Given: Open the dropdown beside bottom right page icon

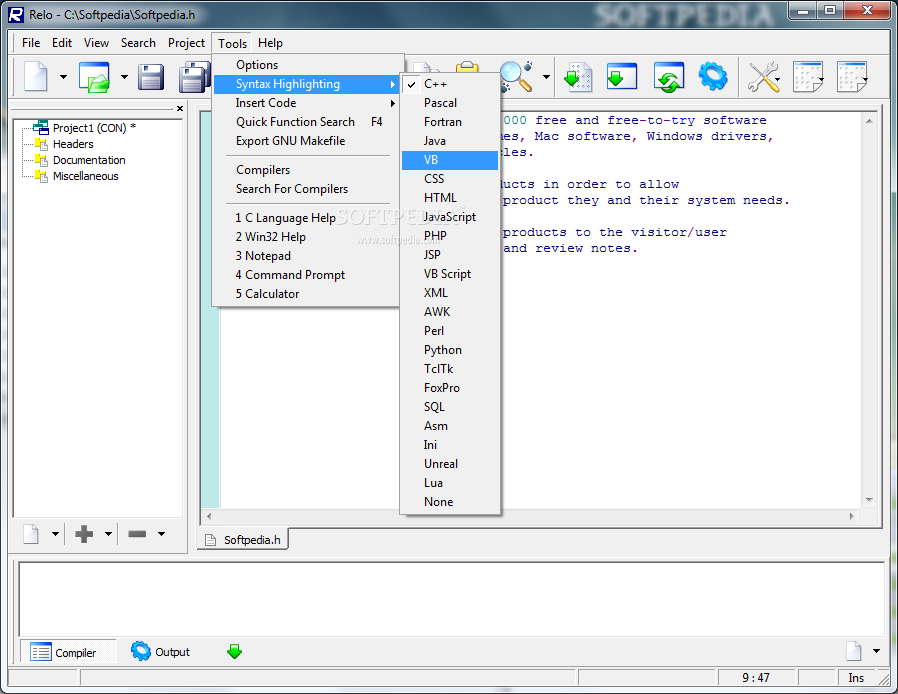Looking at the screenshot, I should point(876,651).
